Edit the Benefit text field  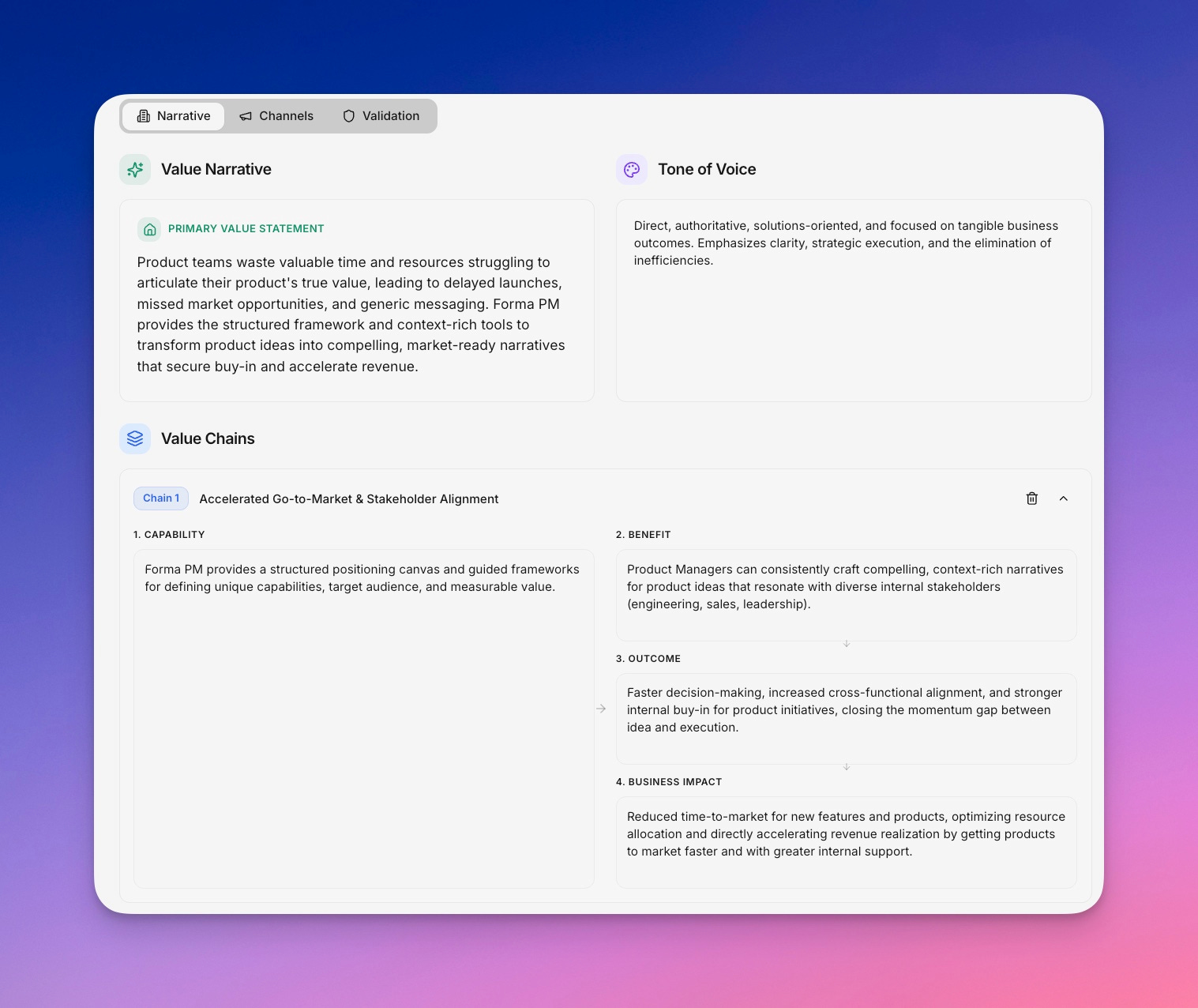tap(846, 595)
